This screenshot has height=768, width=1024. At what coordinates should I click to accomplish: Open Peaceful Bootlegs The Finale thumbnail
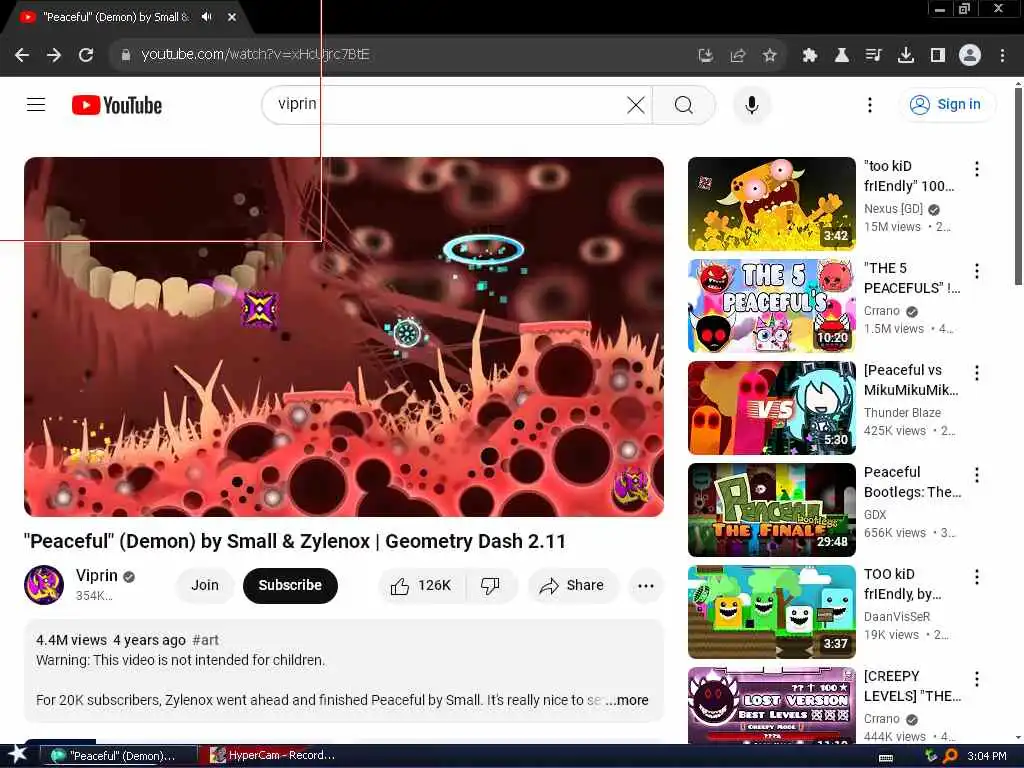771,509
